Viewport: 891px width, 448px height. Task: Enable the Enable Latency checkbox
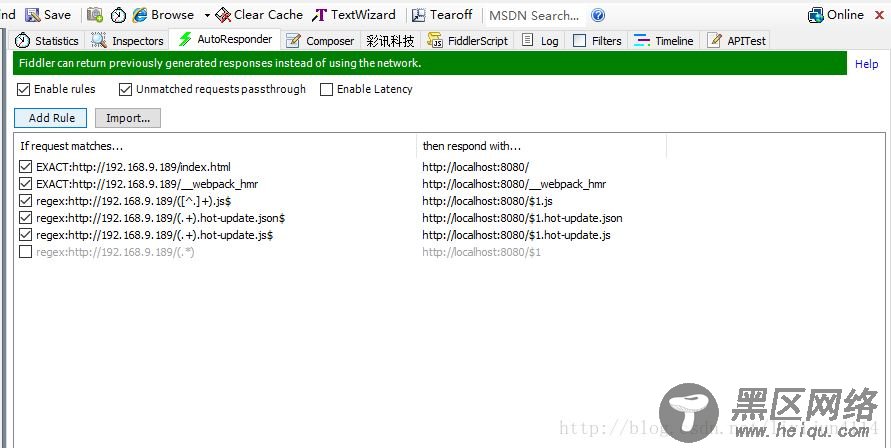click(326, 89)
